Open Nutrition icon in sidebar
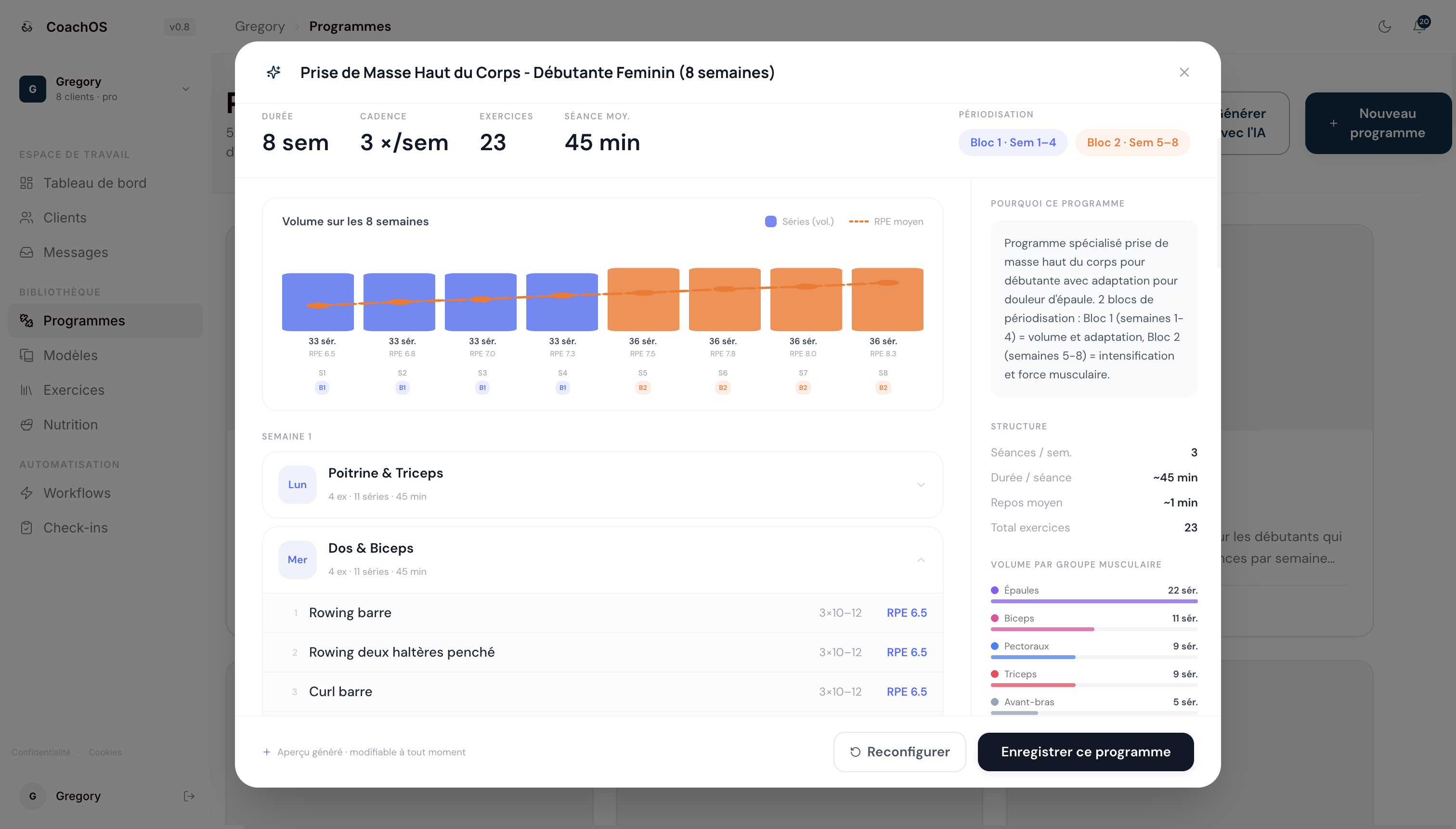The width and height of the screenshot is (1456, 829). point(26,425)
